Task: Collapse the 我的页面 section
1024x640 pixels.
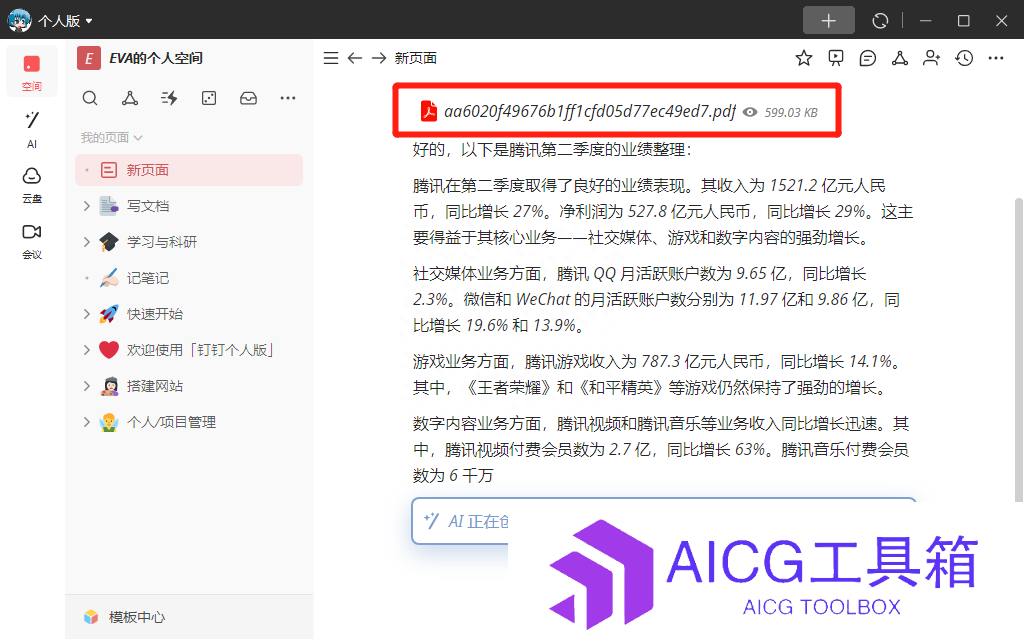Action: pyautogui.click(x=111, y=138)
